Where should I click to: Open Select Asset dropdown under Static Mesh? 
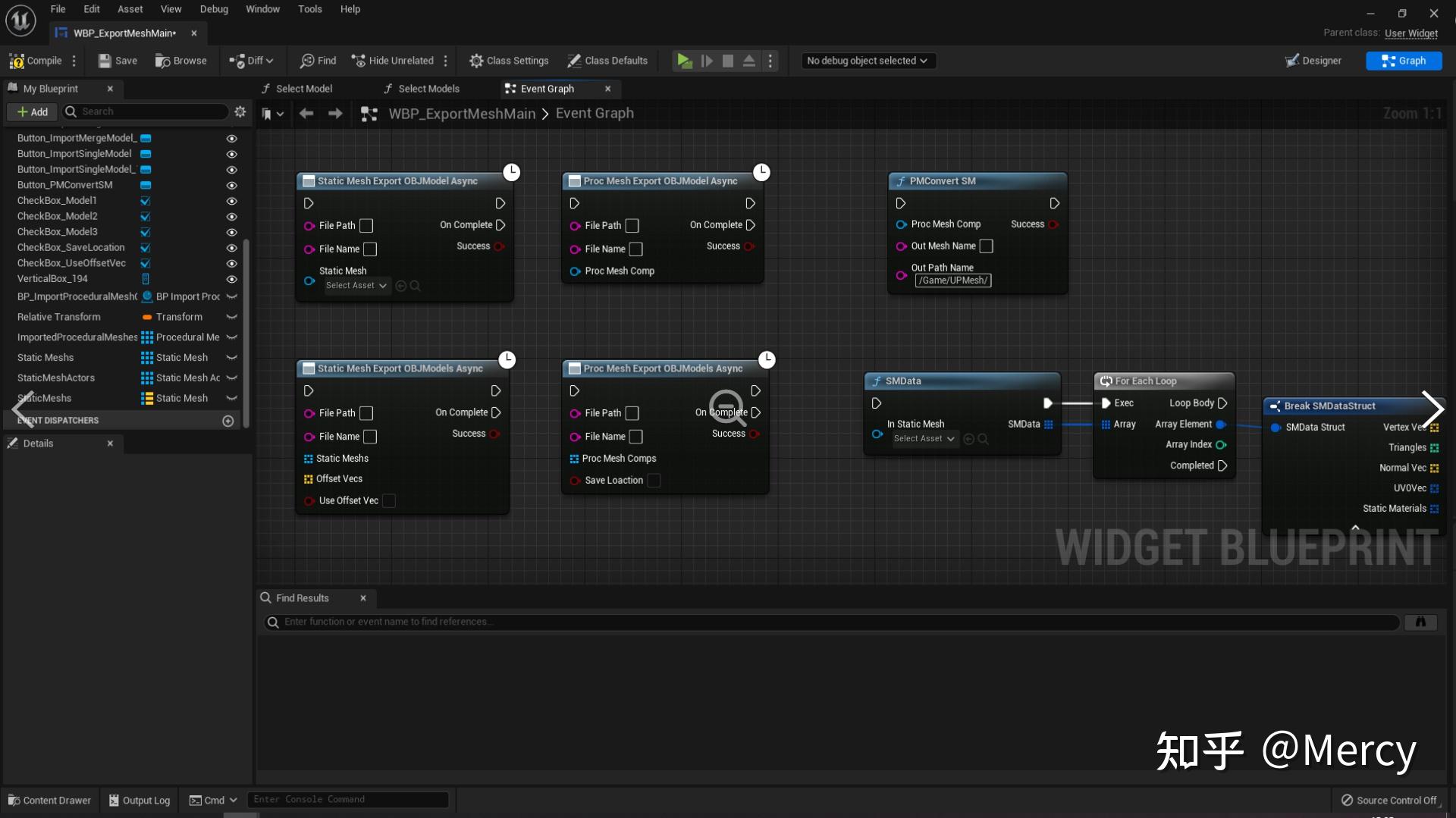coord(356,286)
